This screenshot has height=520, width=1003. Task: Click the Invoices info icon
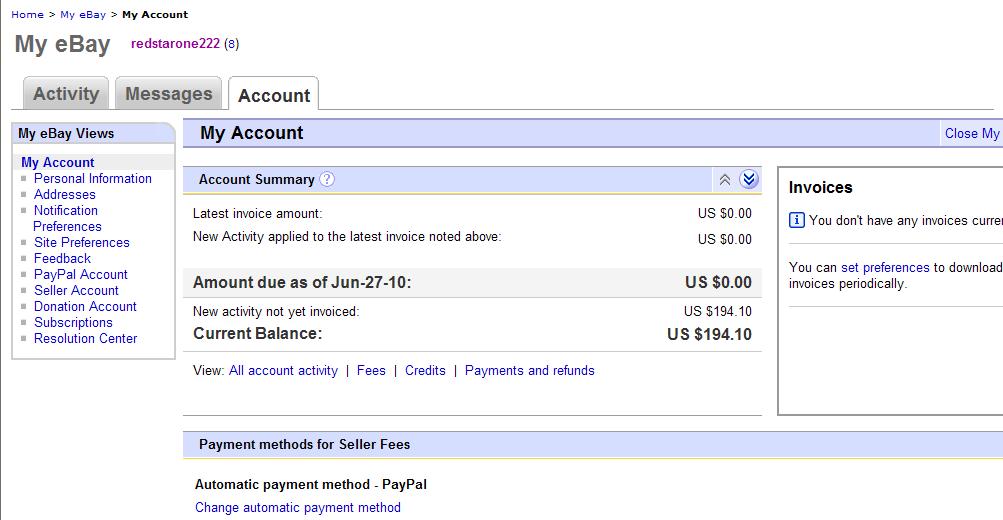tap(796, 220)
